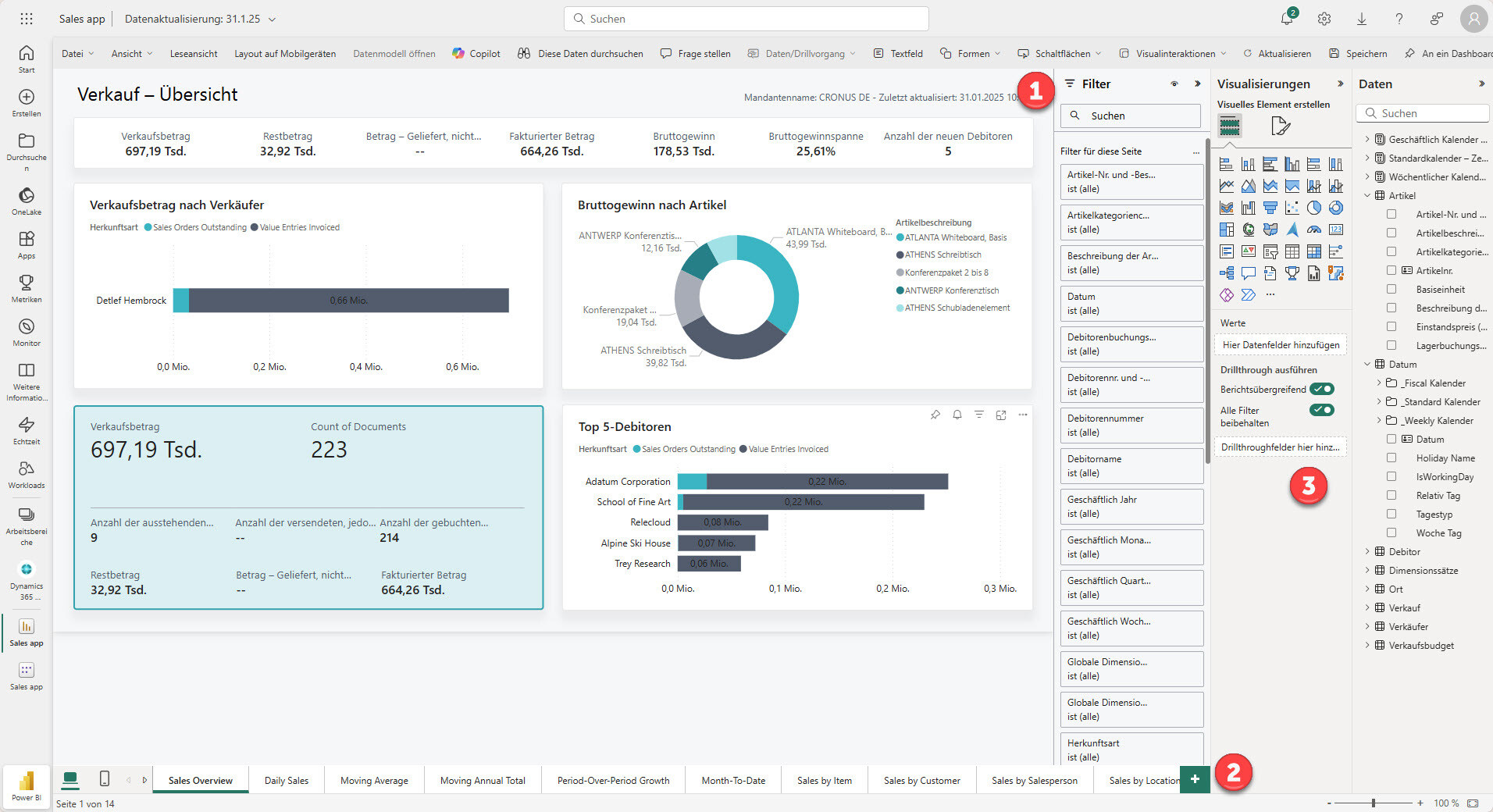Select the donut chart visual icon
1493x812 pixels.
(x=1336, y=208)
